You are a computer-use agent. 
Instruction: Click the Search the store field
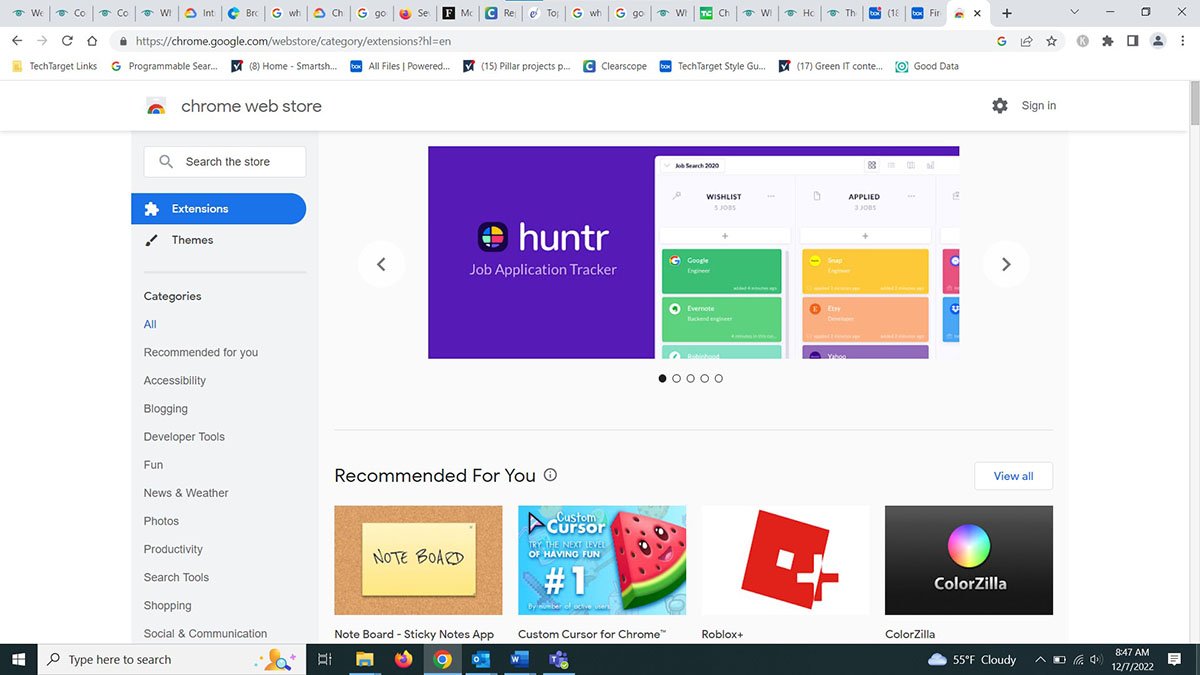tap(227, 162)
